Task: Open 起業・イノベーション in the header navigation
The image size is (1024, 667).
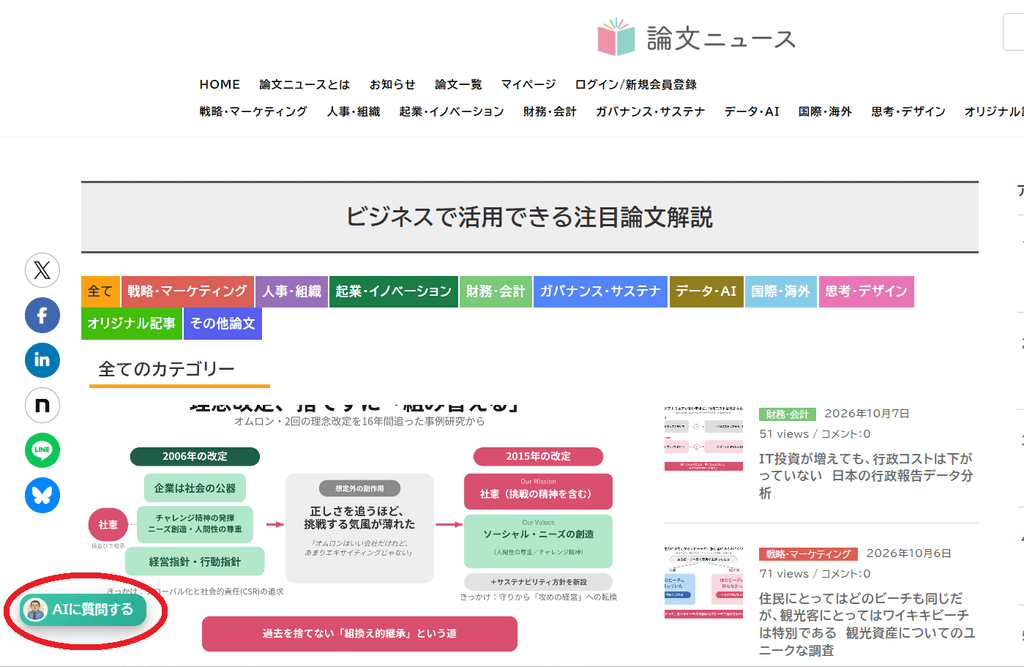Action: tap(451, 111)
